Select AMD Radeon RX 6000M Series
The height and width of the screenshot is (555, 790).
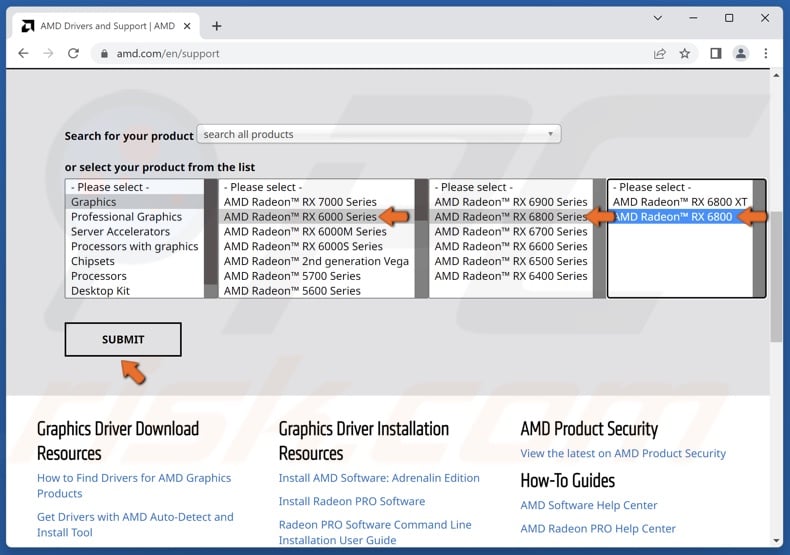(x=316, y=232)
